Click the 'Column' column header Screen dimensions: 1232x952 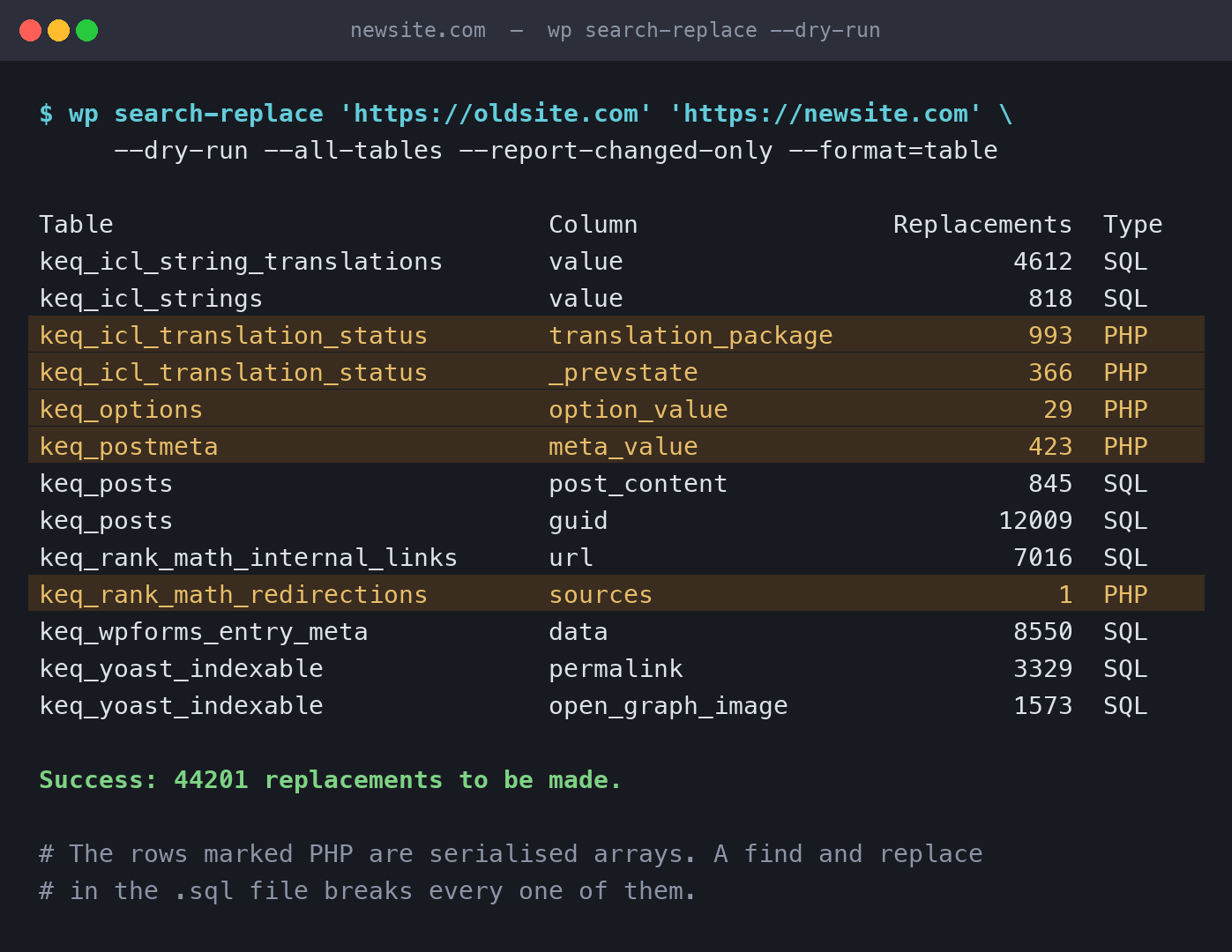coord(594,225)
